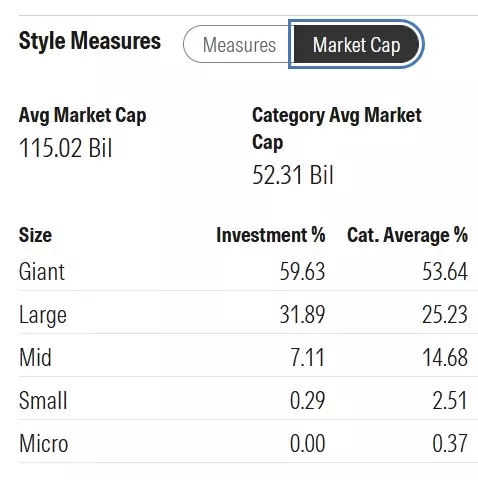478x480 pixels.
Task: Select the Micro size row label
Action: [43, 443]
